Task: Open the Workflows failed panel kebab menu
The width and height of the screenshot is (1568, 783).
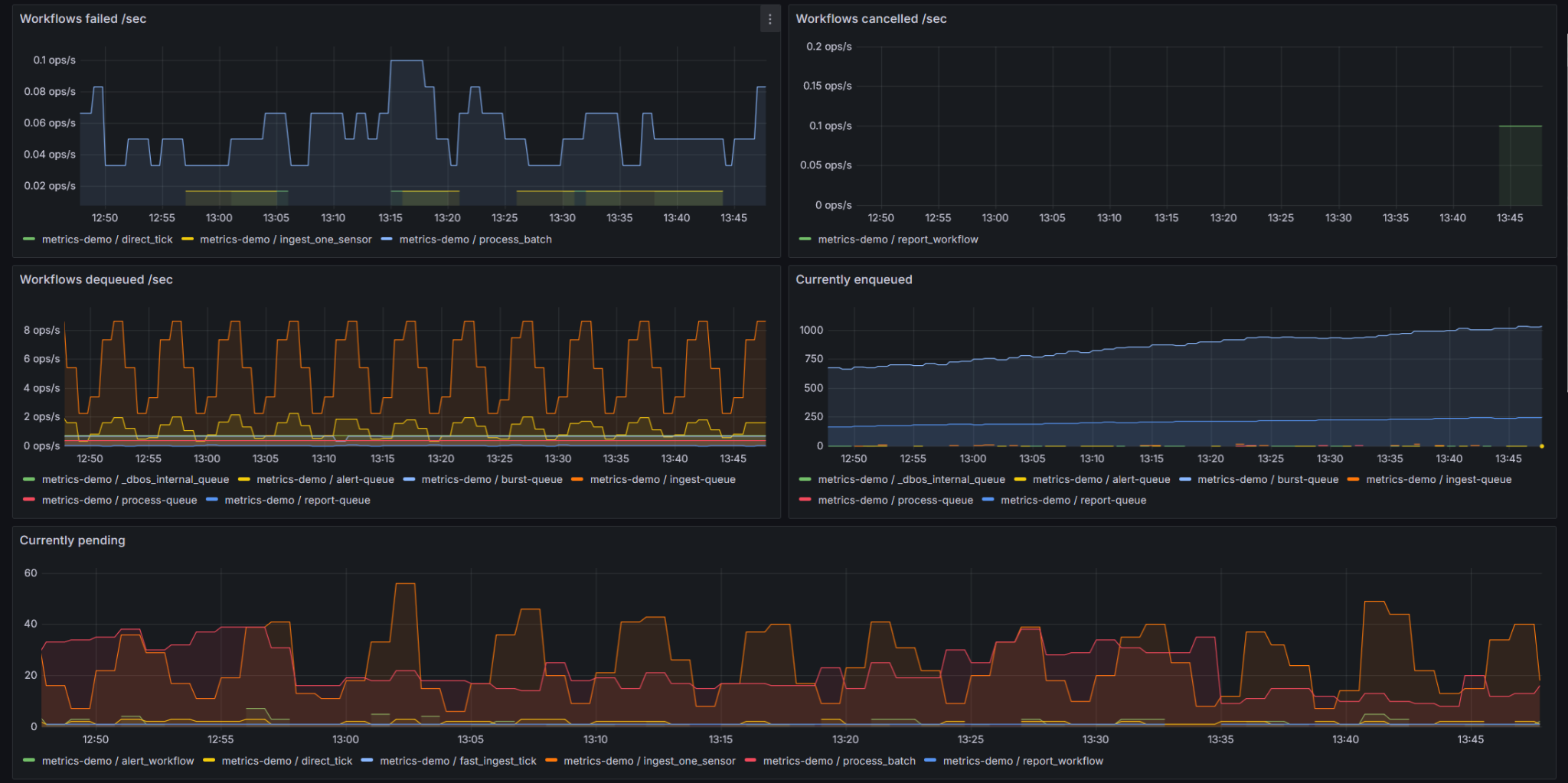Action: 769,19
